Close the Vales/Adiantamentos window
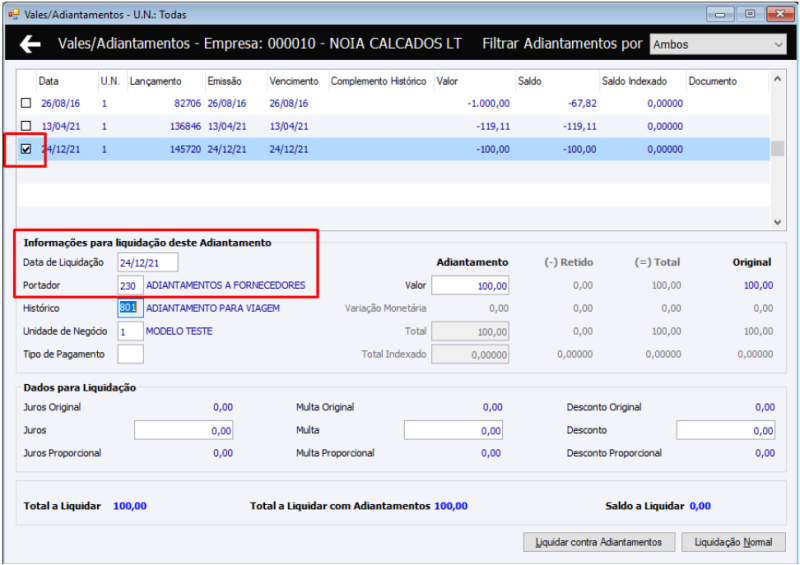The width and height of the screenshot is (800, 565). coord(780,14)
